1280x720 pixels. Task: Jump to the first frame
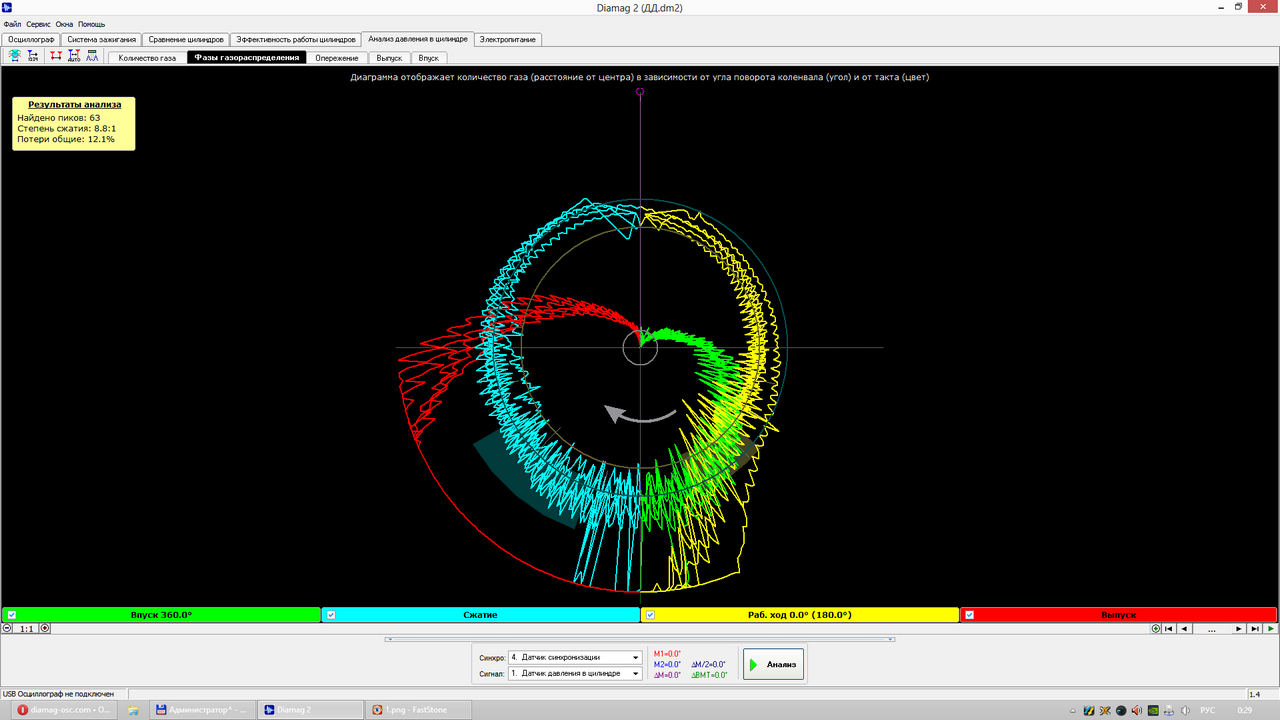point(1169,629)
